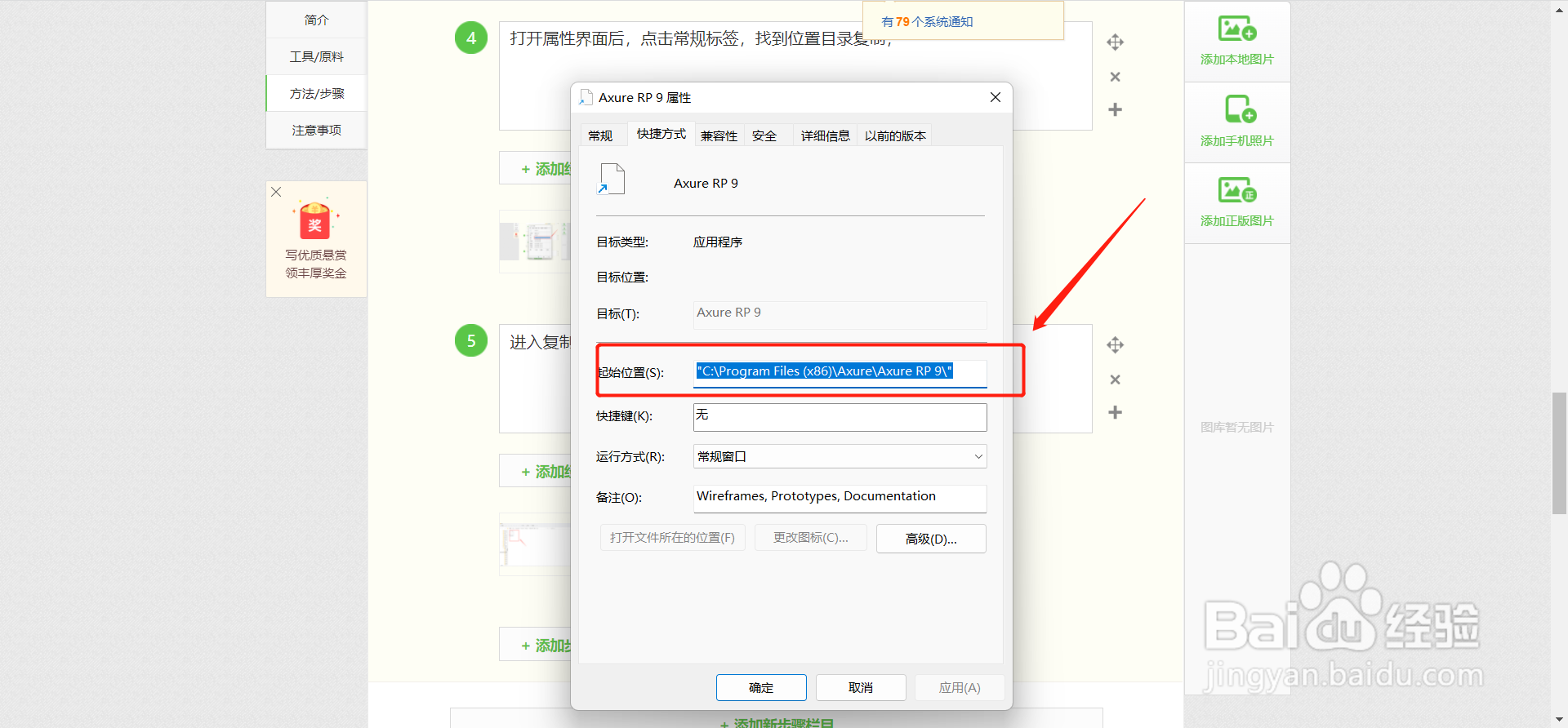Click 打开文件所在的位置 button
Screen dimensions: 1568x728
(x=672, y=538)
